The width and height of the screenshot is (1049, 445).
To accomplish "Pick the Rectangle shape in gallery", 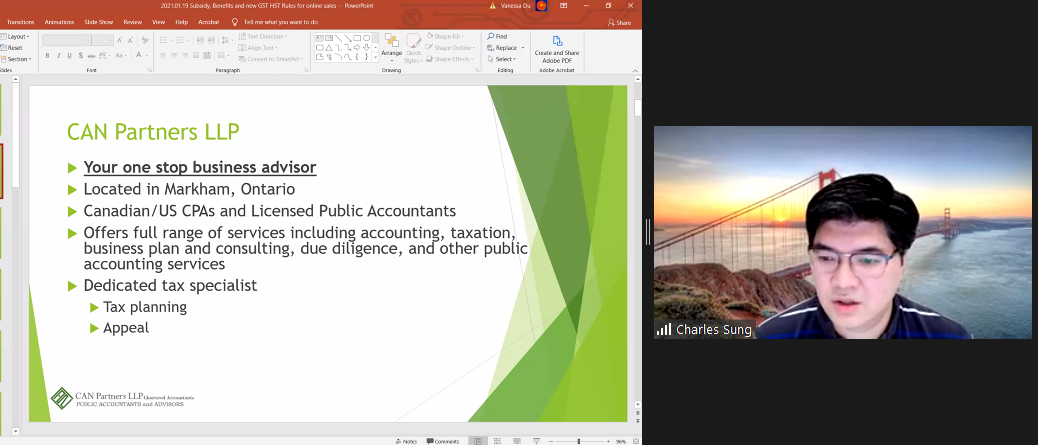I will click(357, 38).
